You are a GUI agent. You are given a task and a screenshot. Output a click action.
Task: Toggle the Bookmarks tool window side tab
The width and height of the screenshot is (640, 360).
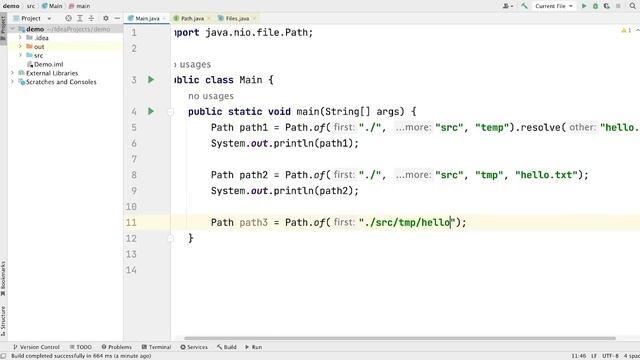tap(3, 279)
